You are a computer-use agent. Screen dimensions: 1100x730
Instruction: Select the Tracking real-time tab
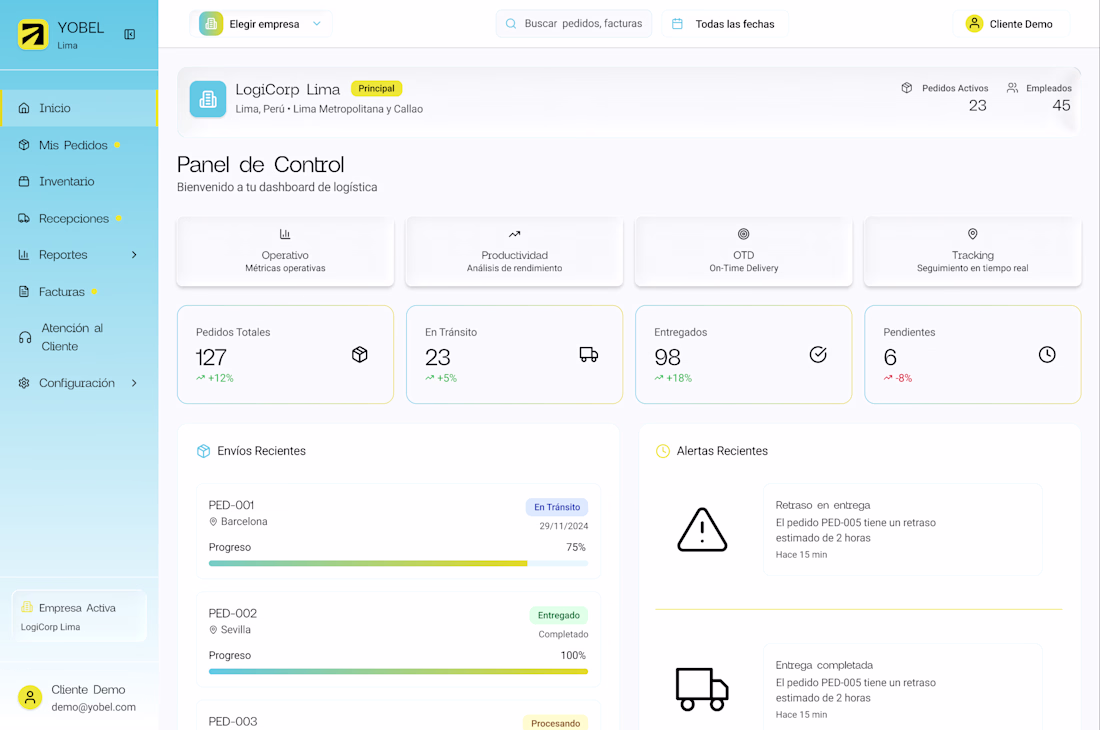[x=972, y=252]
